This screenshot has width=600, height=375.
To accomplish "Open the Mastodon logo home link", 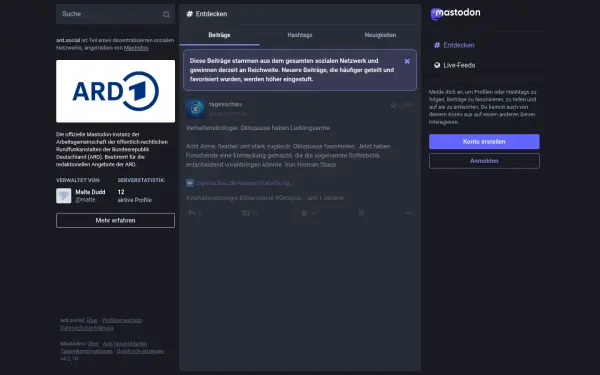I will click(x=455, y=13).
